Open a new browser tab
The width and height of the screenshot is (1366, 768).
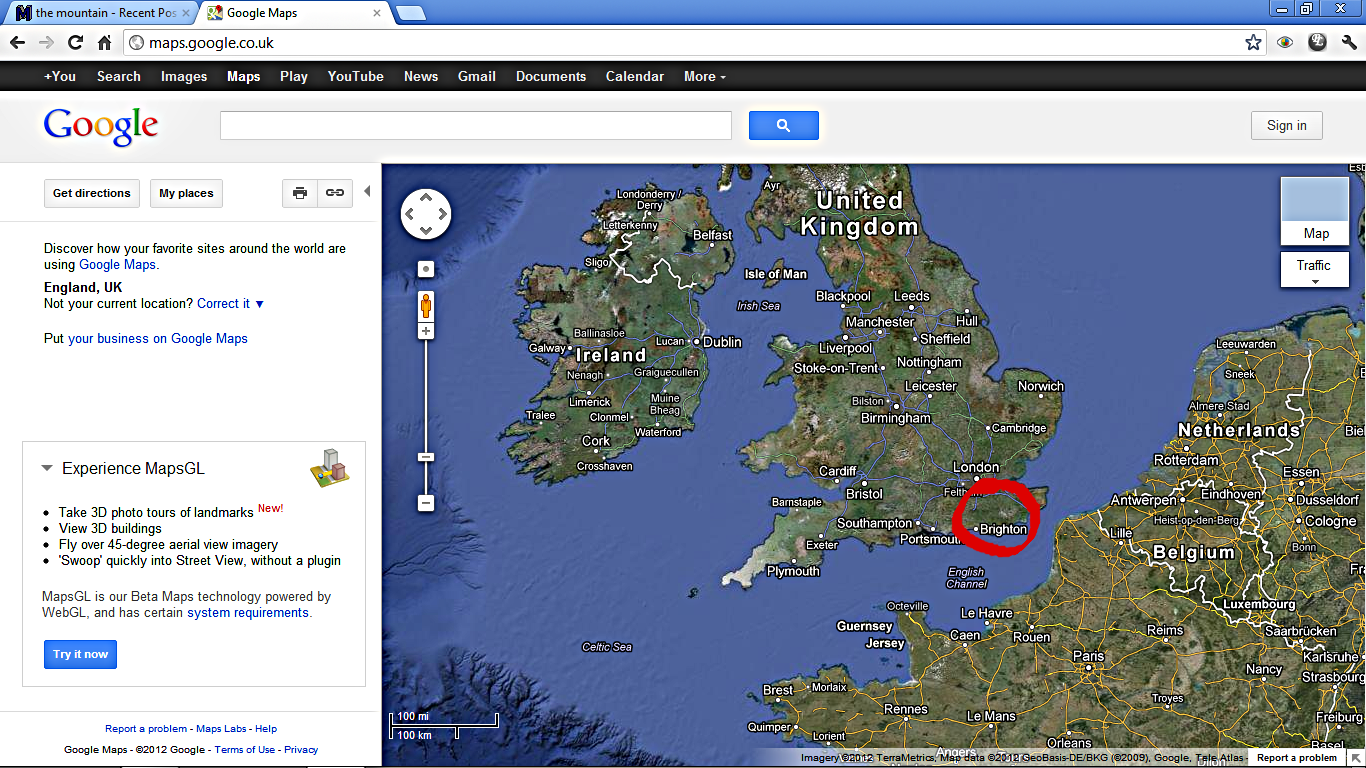(410, 13)
